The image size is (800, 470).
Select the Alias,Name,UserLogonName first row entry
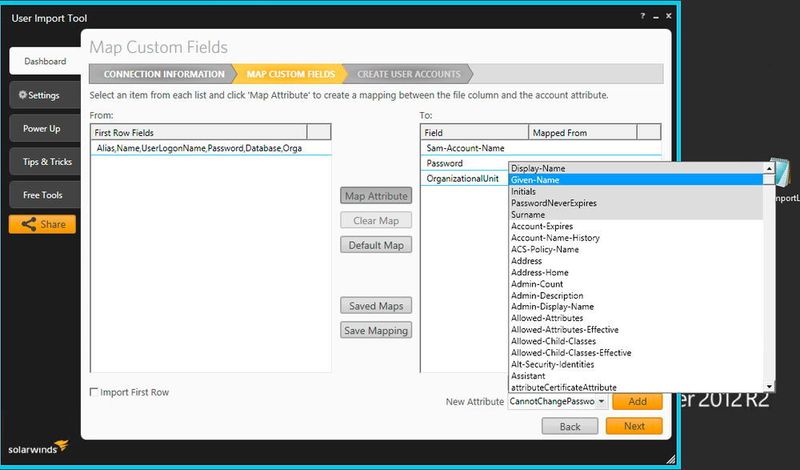coord(211,148)
